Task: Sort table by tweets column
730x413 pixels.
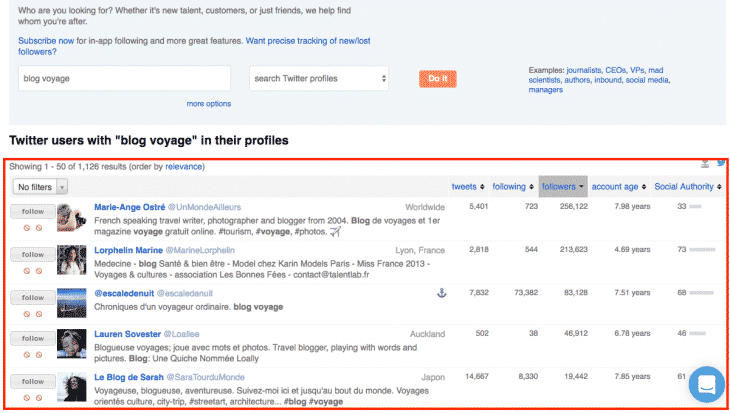Action: click(x=468, y=186)
